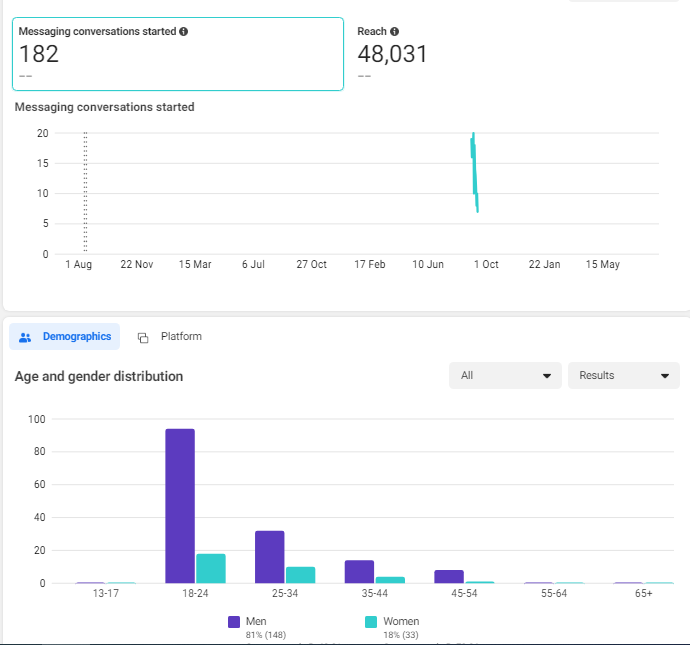Click the Men bar for 18-24
Viewport: 690px width, 645px height.
tap(180, 506)
